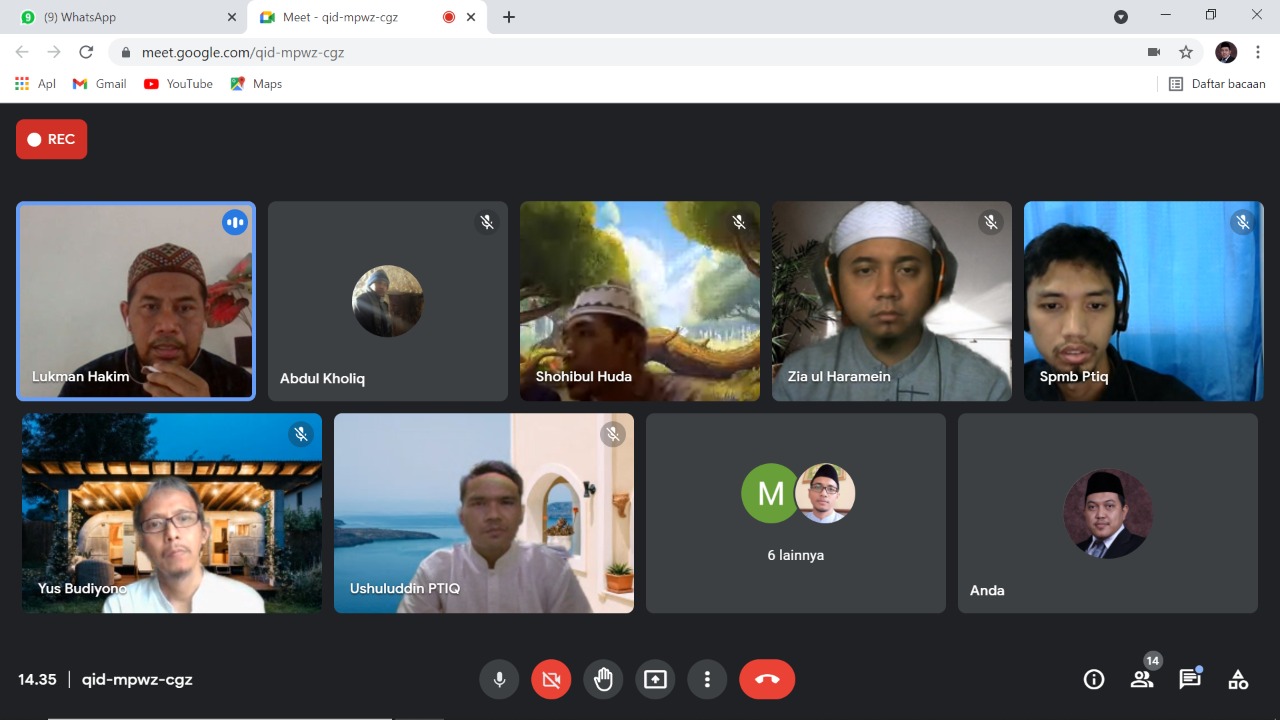Viewport: 1280px width, 720px height.
Task: Close the WhatsApp tab
Action: point(232,17)
